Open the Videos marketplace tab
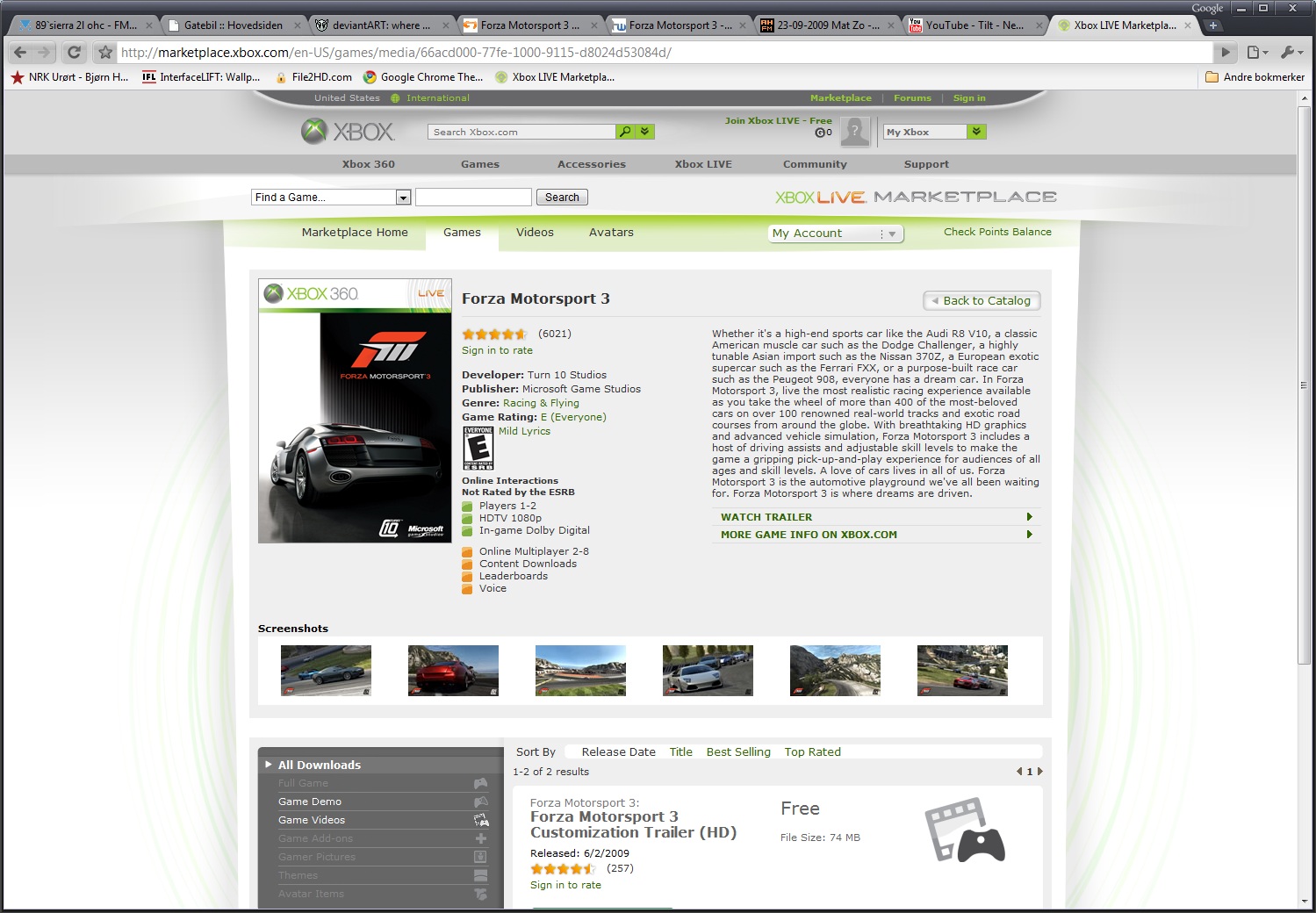Screen dimensions: 1316x913 [535, 233]
